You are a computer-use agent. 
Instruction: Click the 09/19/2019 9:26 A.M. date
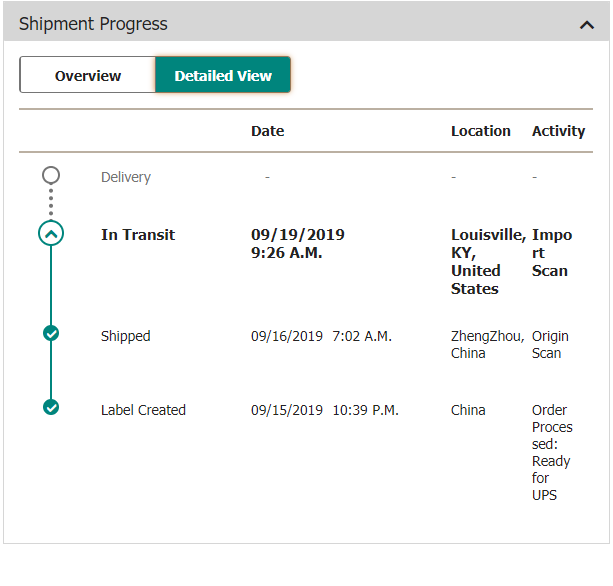coord(298,244)
